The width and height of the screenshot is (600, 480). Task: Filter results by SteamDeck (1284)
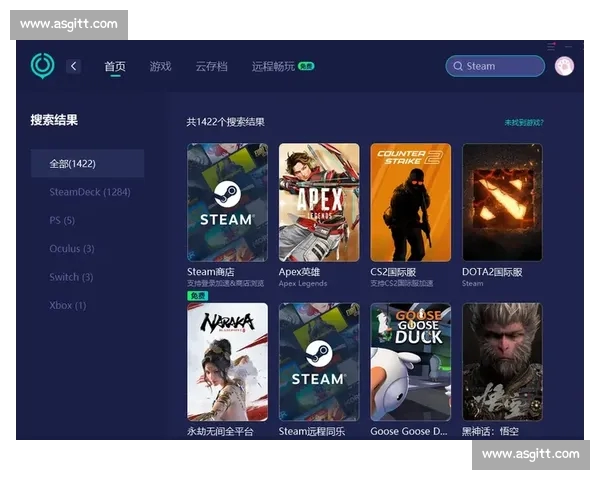click(90, 192)
